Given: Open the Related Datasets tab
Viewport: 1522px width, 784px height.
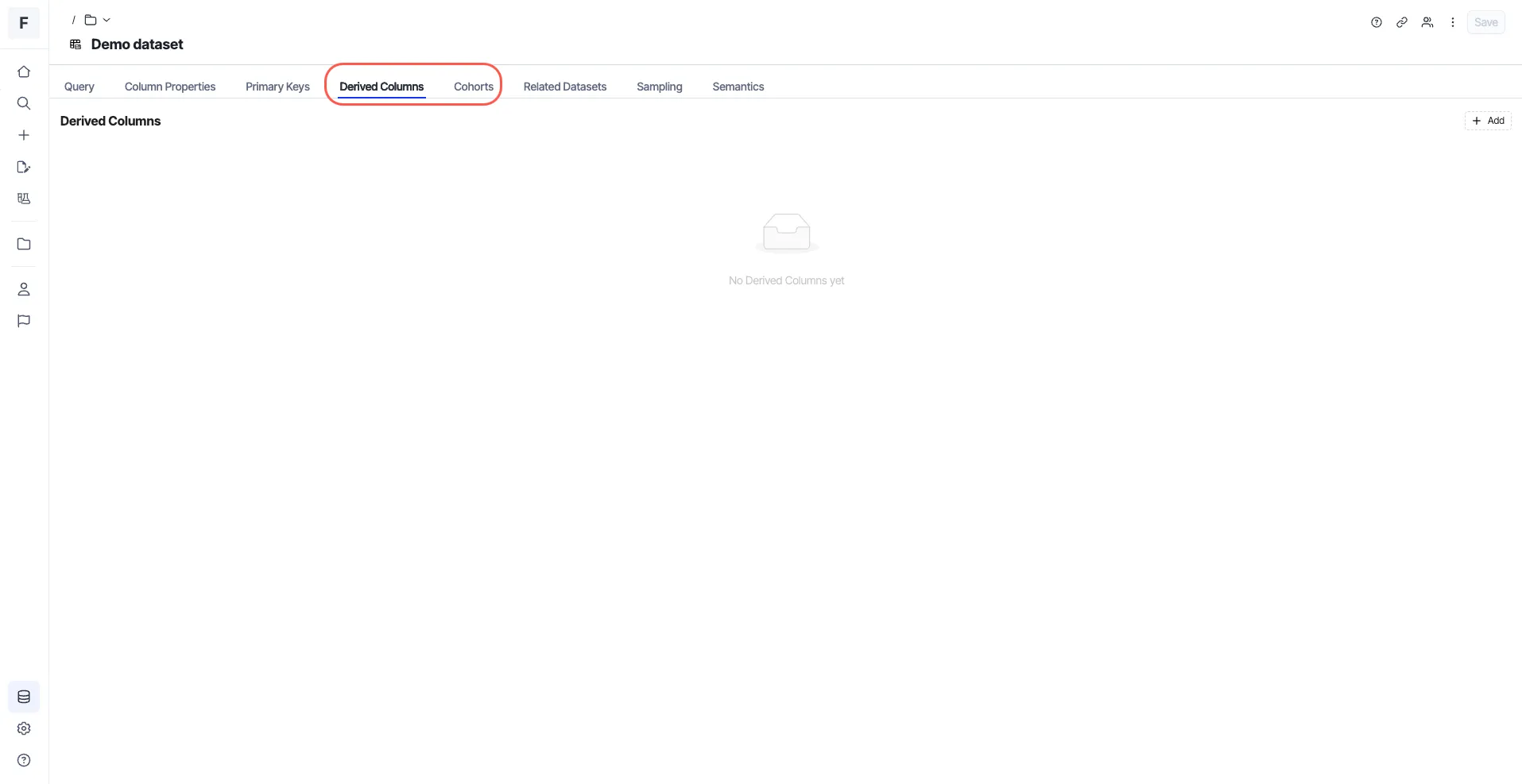Looking at the screenshot, I should point(565,87).
